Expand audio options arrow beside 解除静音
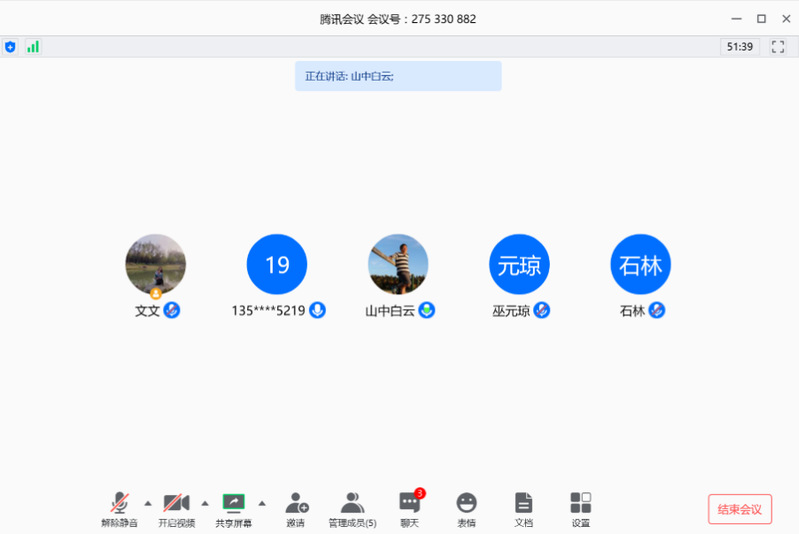This screenshot has height=534, width=799. pos(148,502)
